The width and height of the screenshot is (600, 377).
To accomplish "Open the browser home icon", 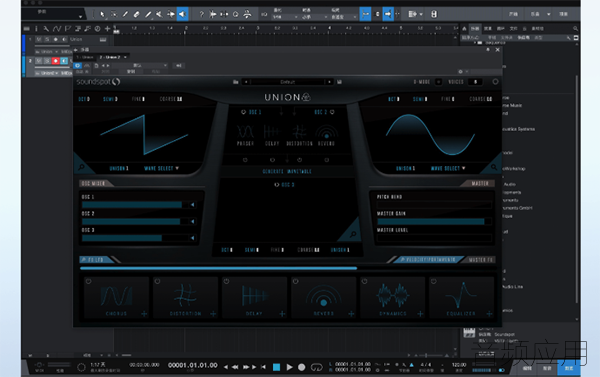I will coord(464,29).
